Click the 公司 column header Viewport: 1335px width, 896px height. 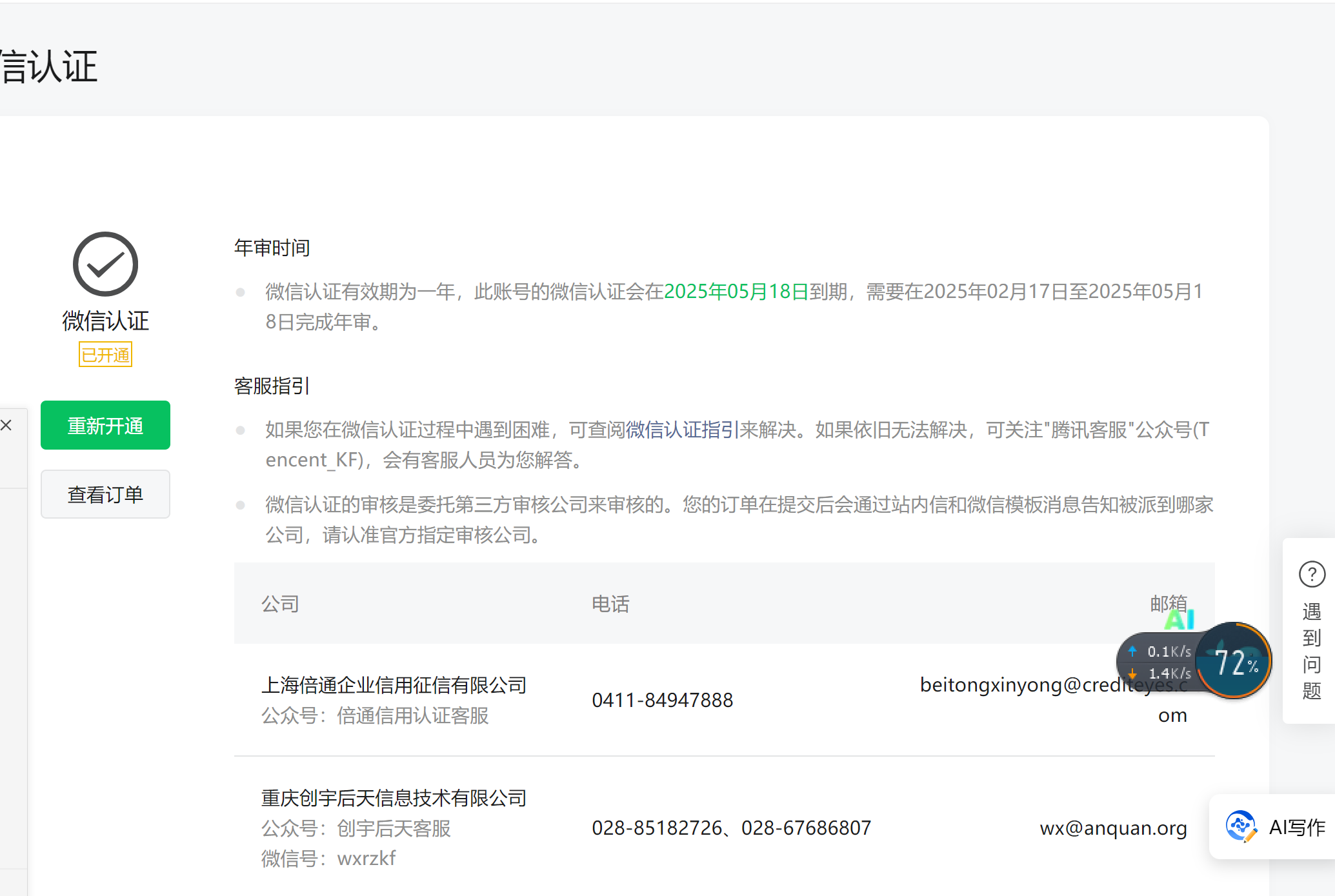tap(280, 604)
